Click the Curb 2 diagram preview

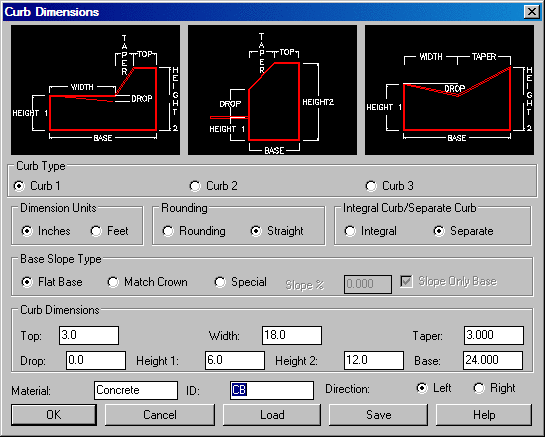point(272,90)
